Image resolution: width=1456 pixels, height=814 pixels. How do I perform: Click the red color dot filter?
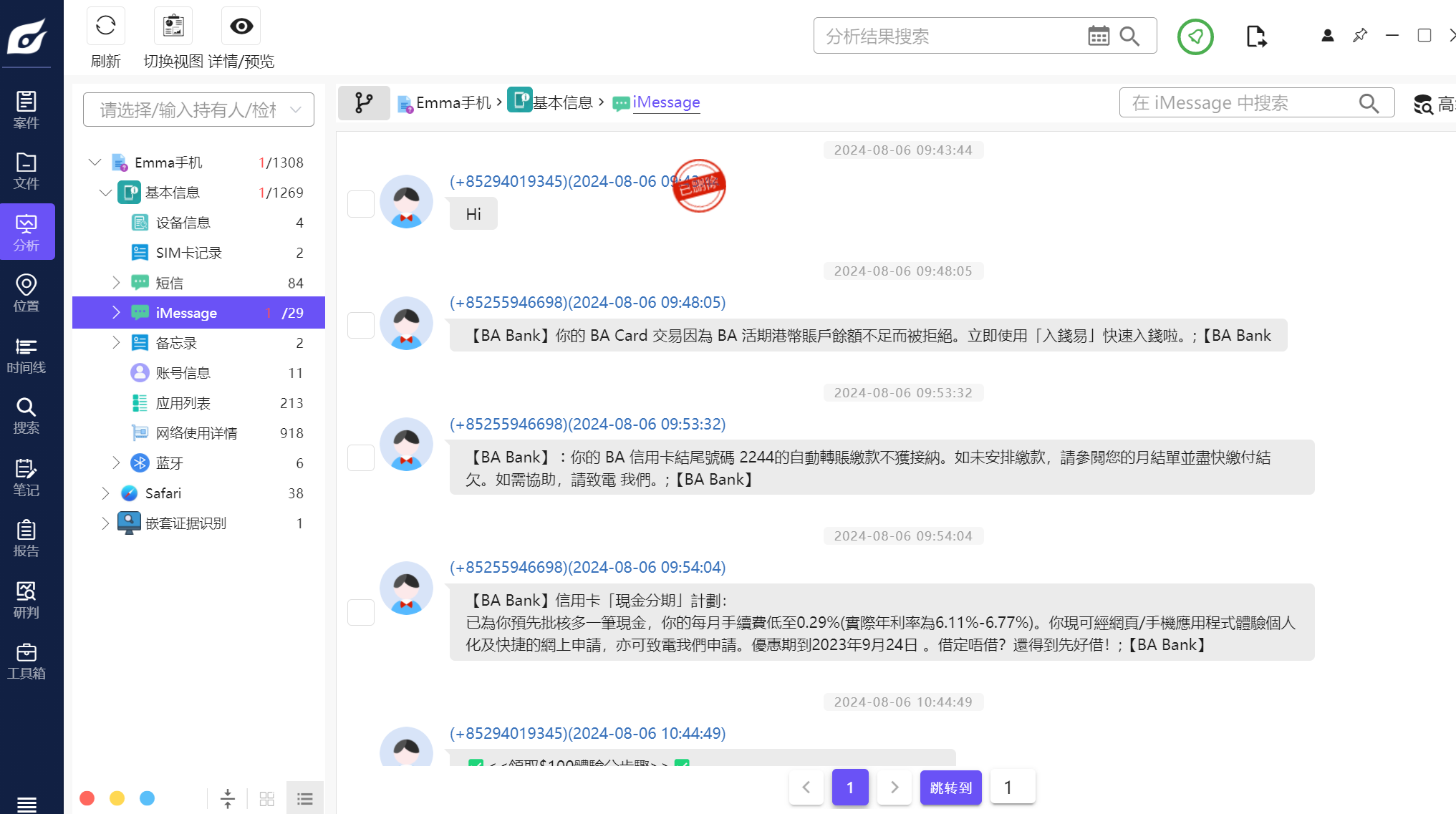[x=87, y=798]
